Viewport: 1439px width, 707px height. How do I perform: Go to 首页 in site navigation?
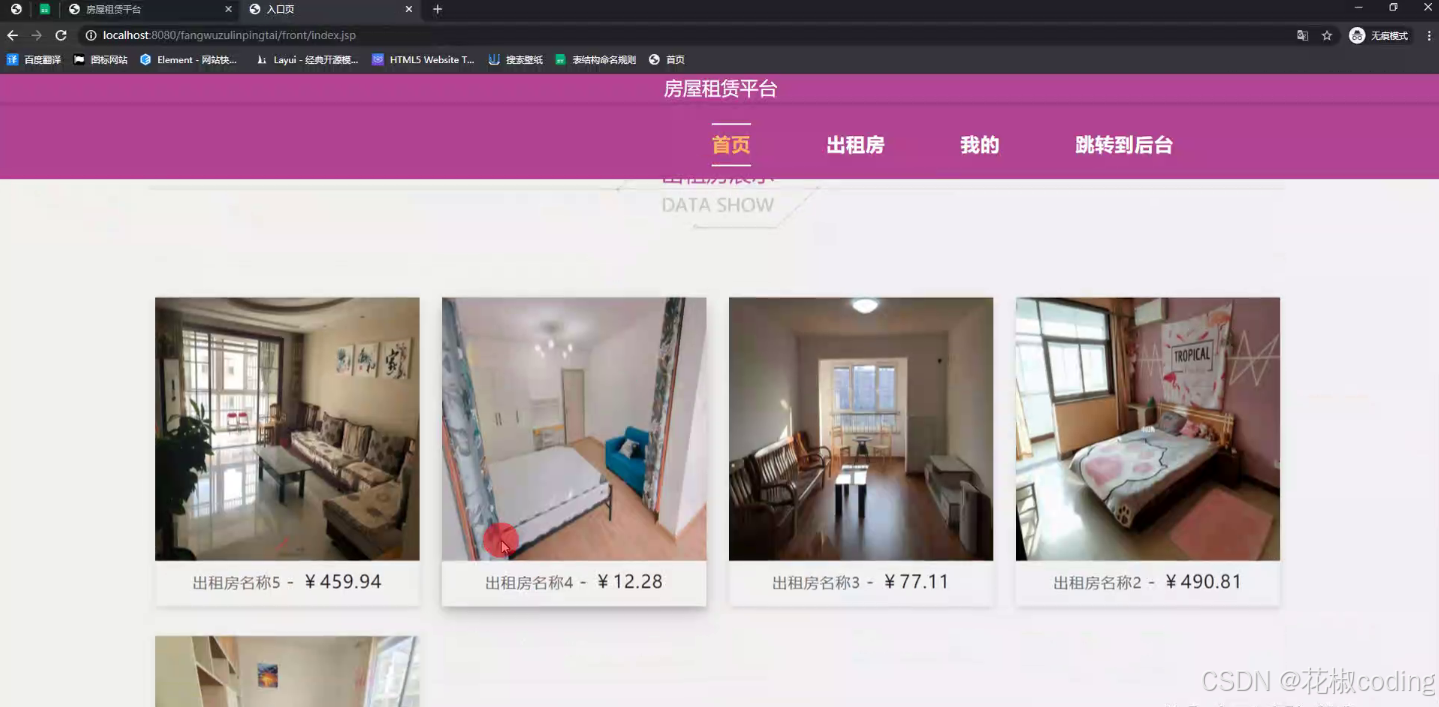(x=731, y=145)
